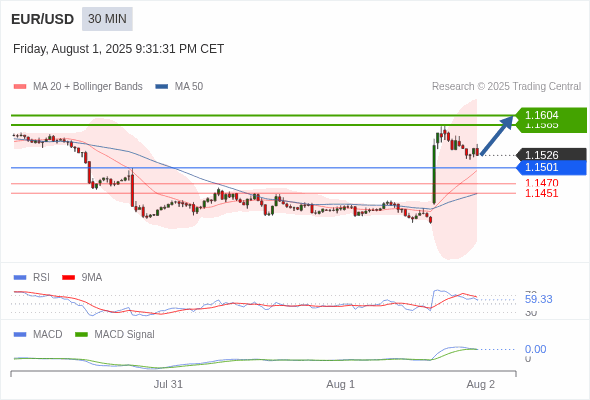Click the Aug 1 axis label

coord(341,385)
